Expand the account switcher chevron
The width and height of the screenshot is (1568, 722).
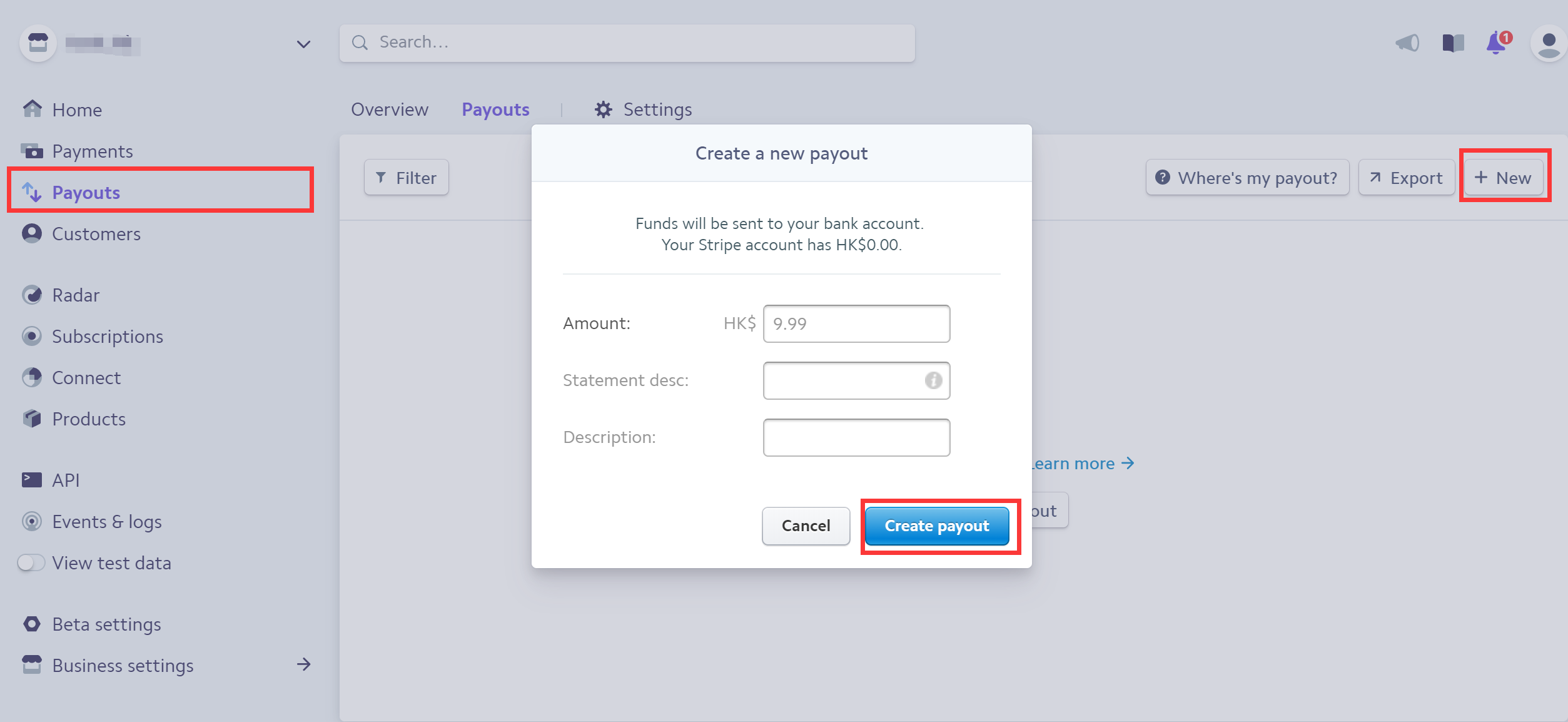point(303,44)
